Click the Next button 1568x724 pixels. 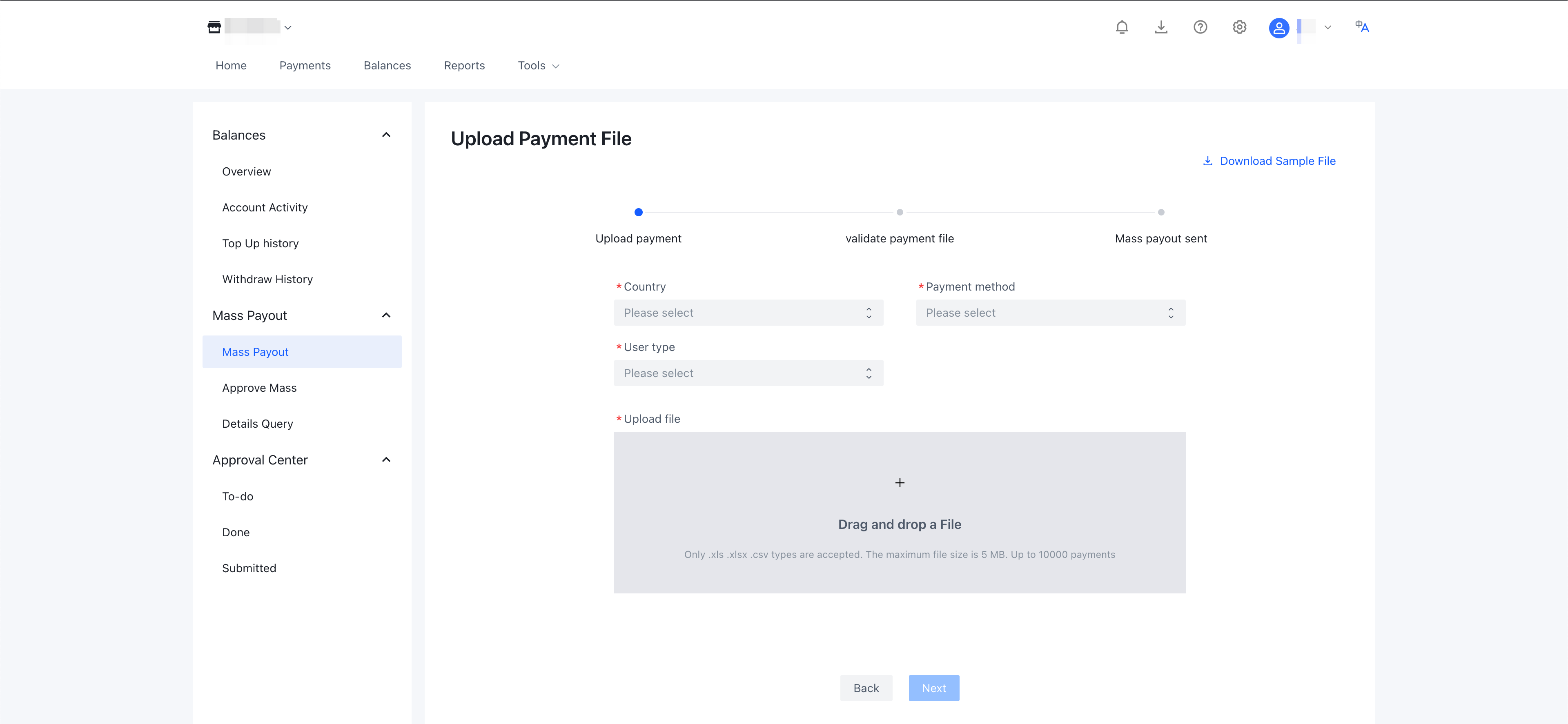(934, 688)
